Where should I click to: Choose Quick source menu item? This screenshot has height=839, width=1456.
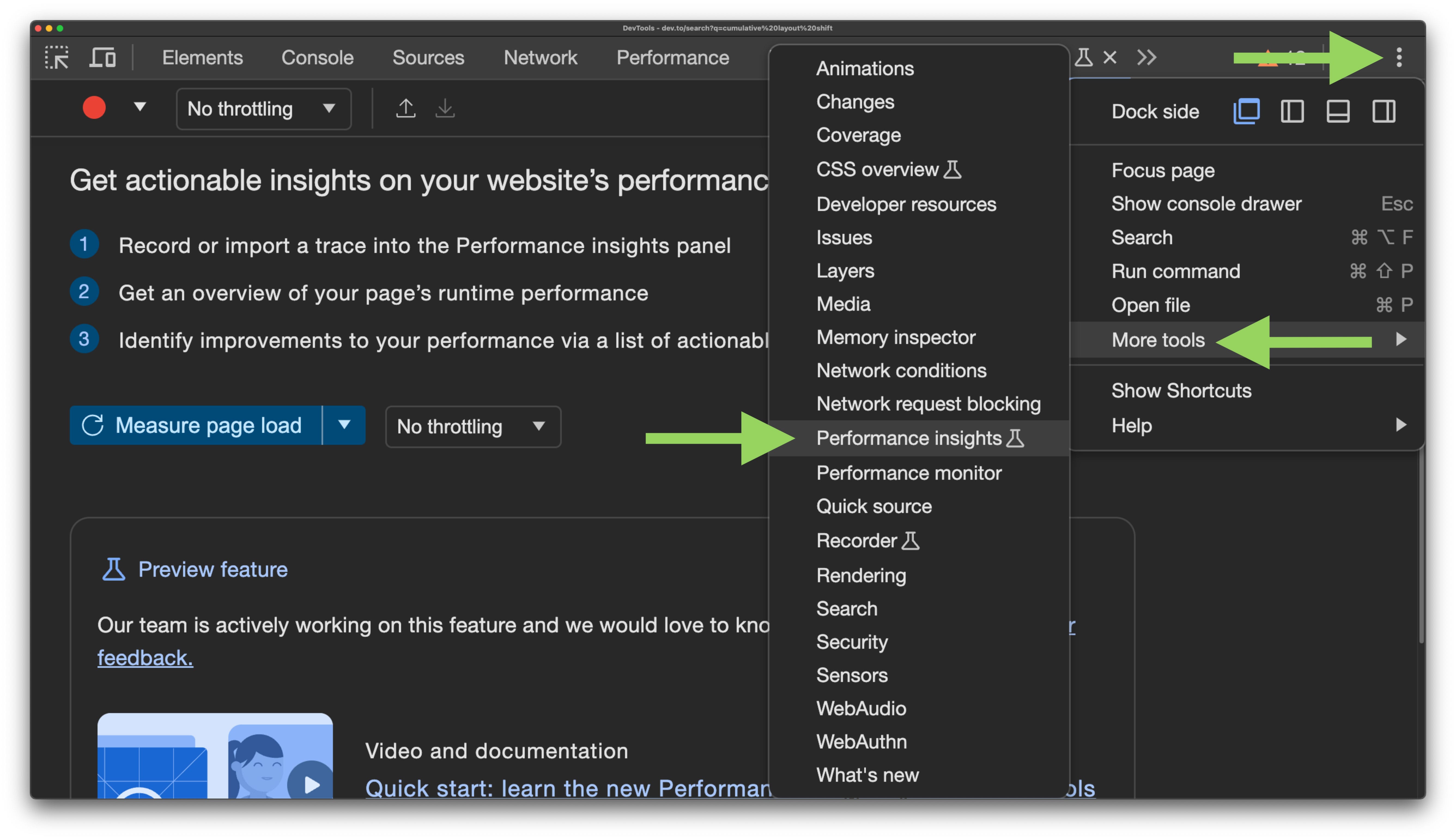tap(919, 506)
